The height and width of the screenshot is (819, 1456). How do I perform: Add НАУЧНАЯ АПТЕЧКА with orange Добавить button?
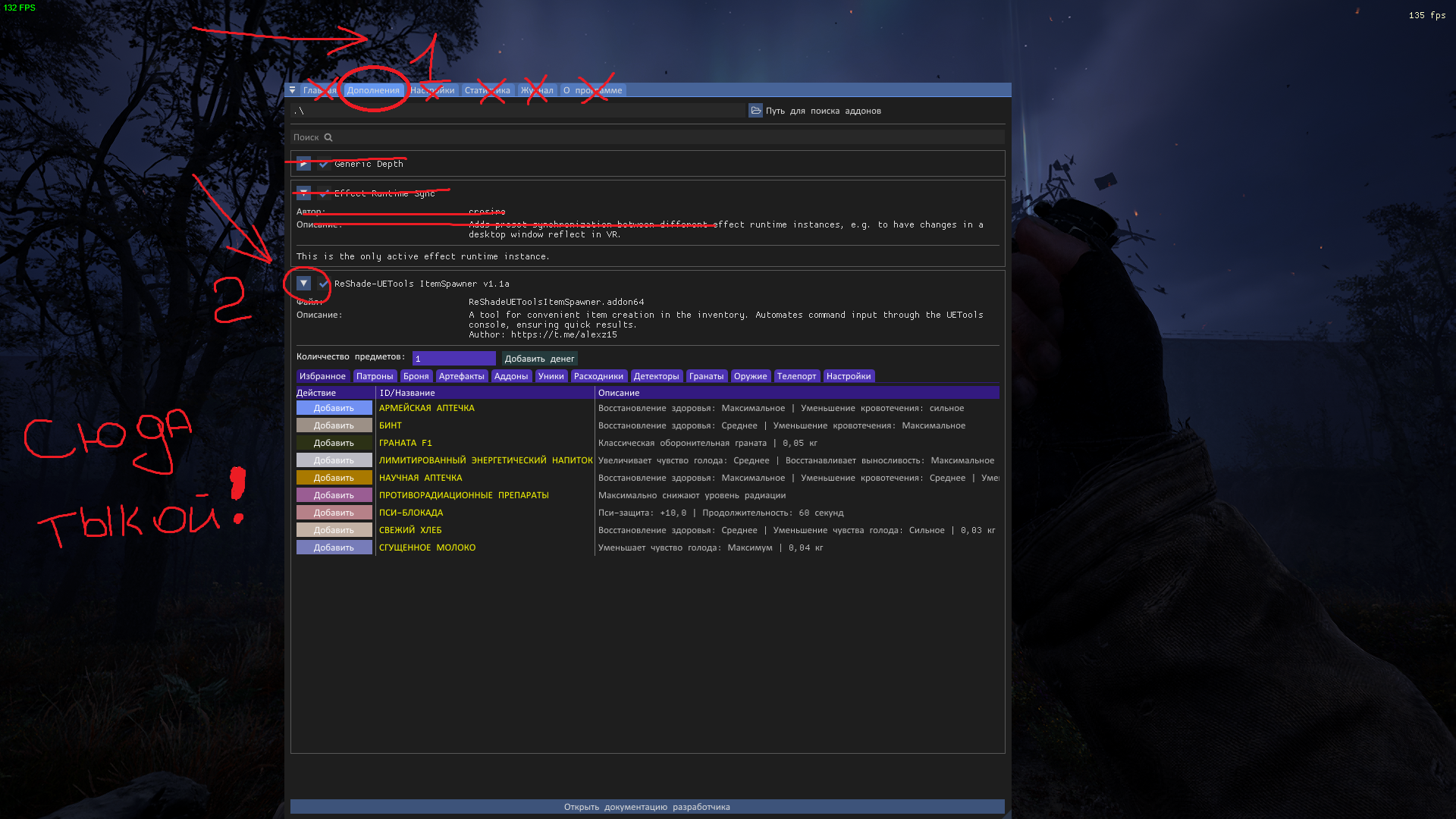click(x=334, y=478)
